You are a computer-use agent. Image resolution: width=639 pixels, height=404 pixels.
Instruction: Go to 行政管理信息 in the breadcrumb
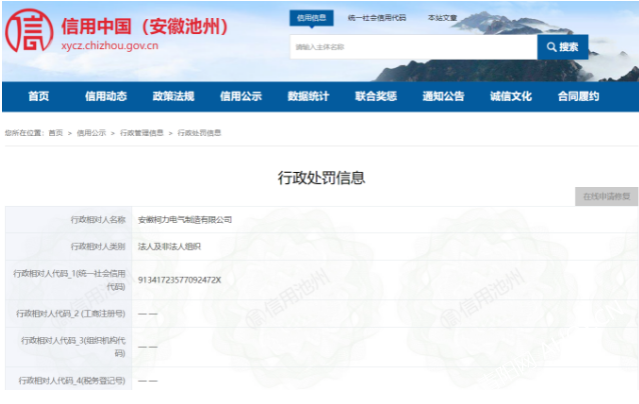tap(142, 132)
